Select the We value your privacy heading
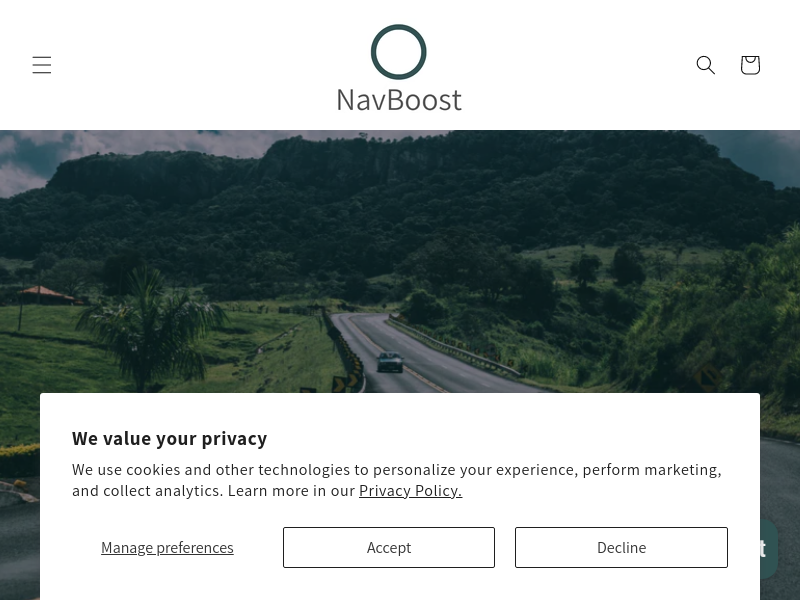This screenshot has height=600, width=800. pyautogui.click(x=169, y=438)
